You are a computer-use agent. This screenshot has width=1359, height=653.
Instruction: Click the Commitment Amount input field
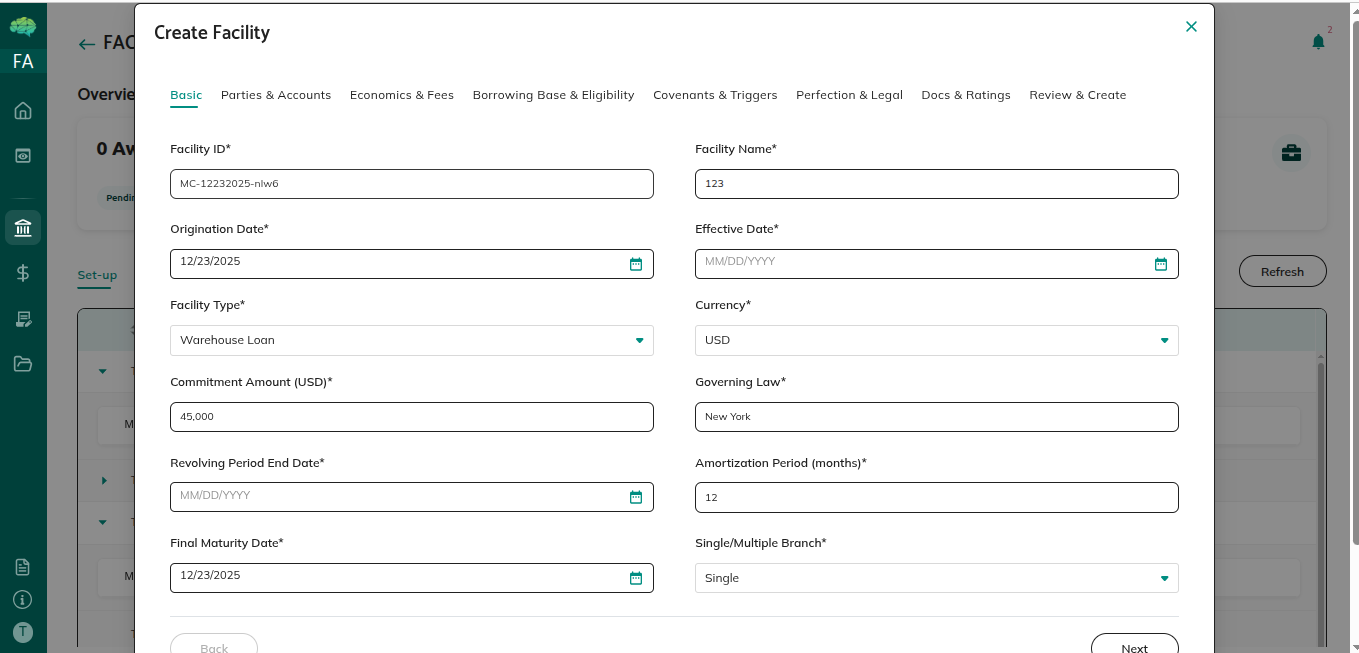[411, 417]
